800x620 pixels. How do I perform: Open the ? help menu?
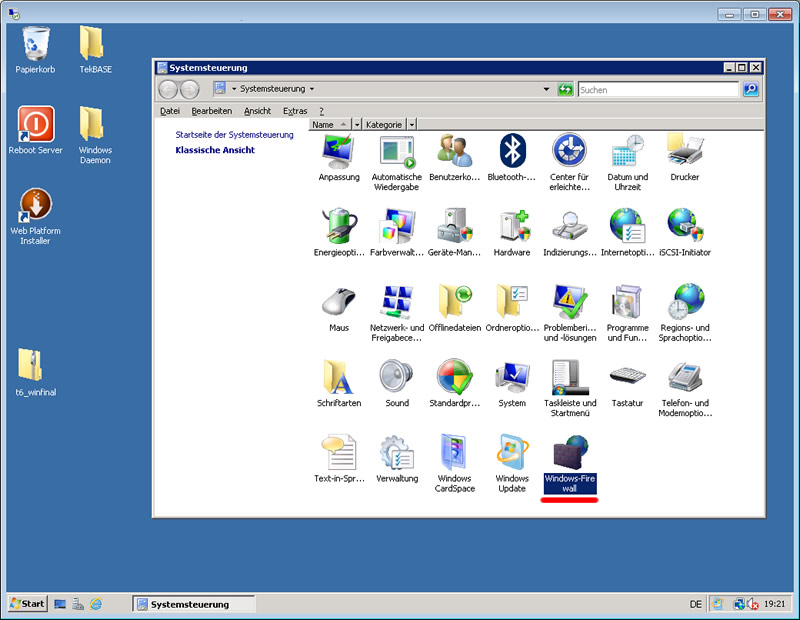(321, 111)
